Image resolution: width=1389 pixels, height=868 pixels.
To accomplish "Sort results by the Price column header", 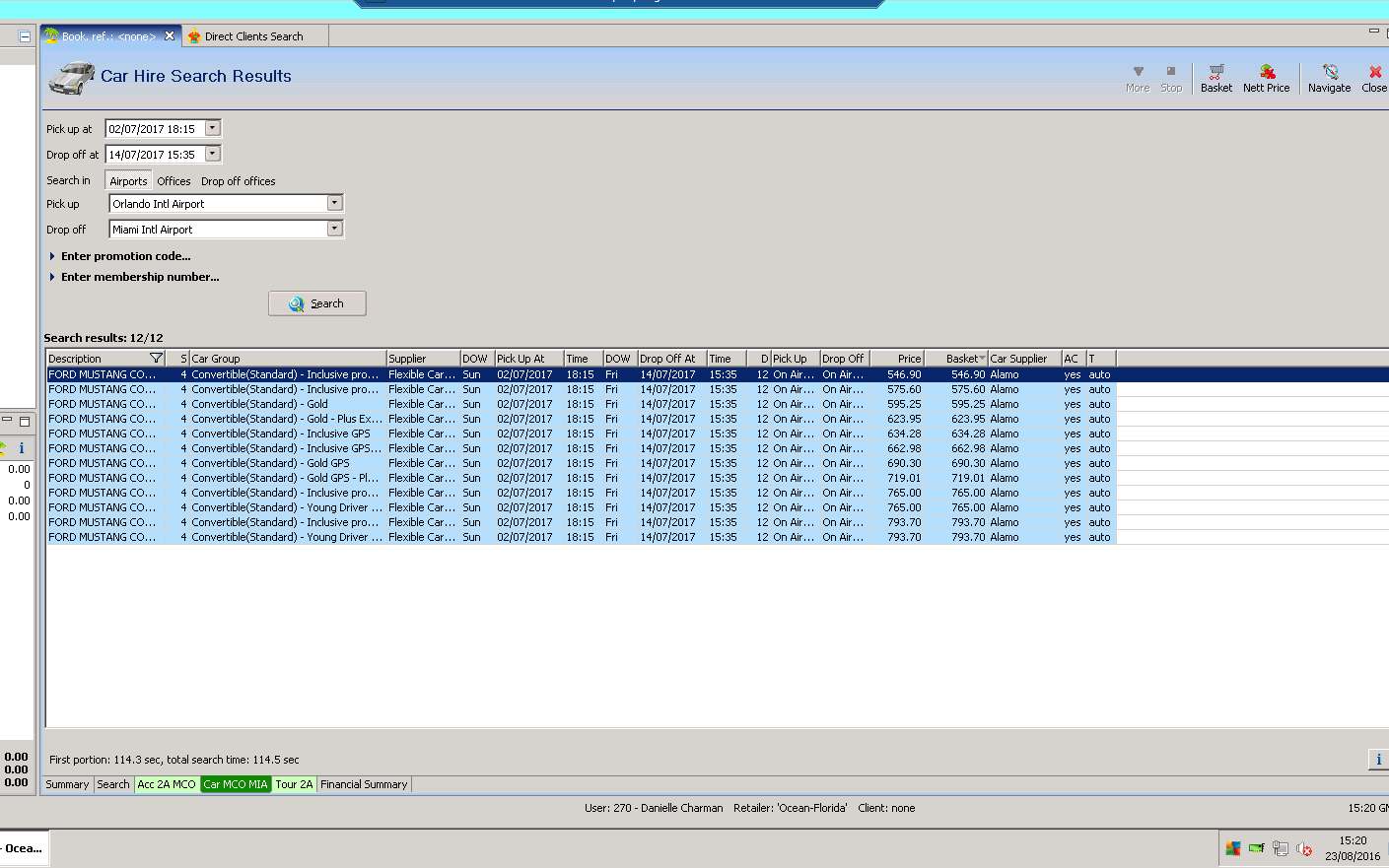I will pyautogui.click(x=897, y=359).
